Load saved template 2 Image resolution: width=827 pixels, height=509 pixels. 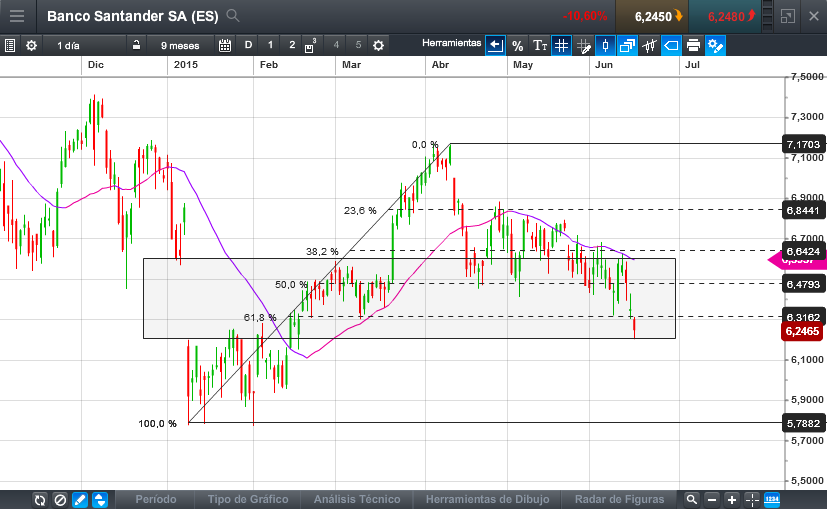(x=292, y=45)
